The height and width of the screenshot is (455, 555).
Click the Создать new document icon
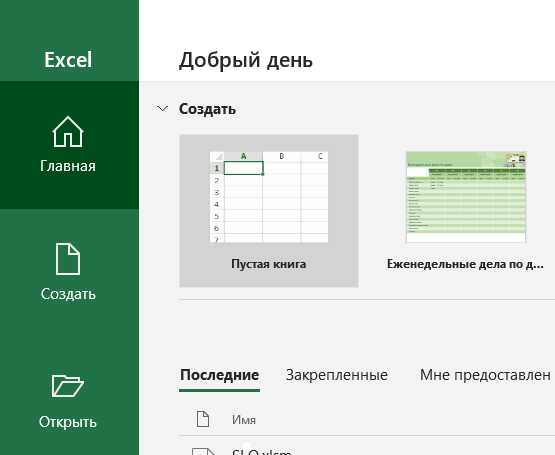(x=68, y=259)
